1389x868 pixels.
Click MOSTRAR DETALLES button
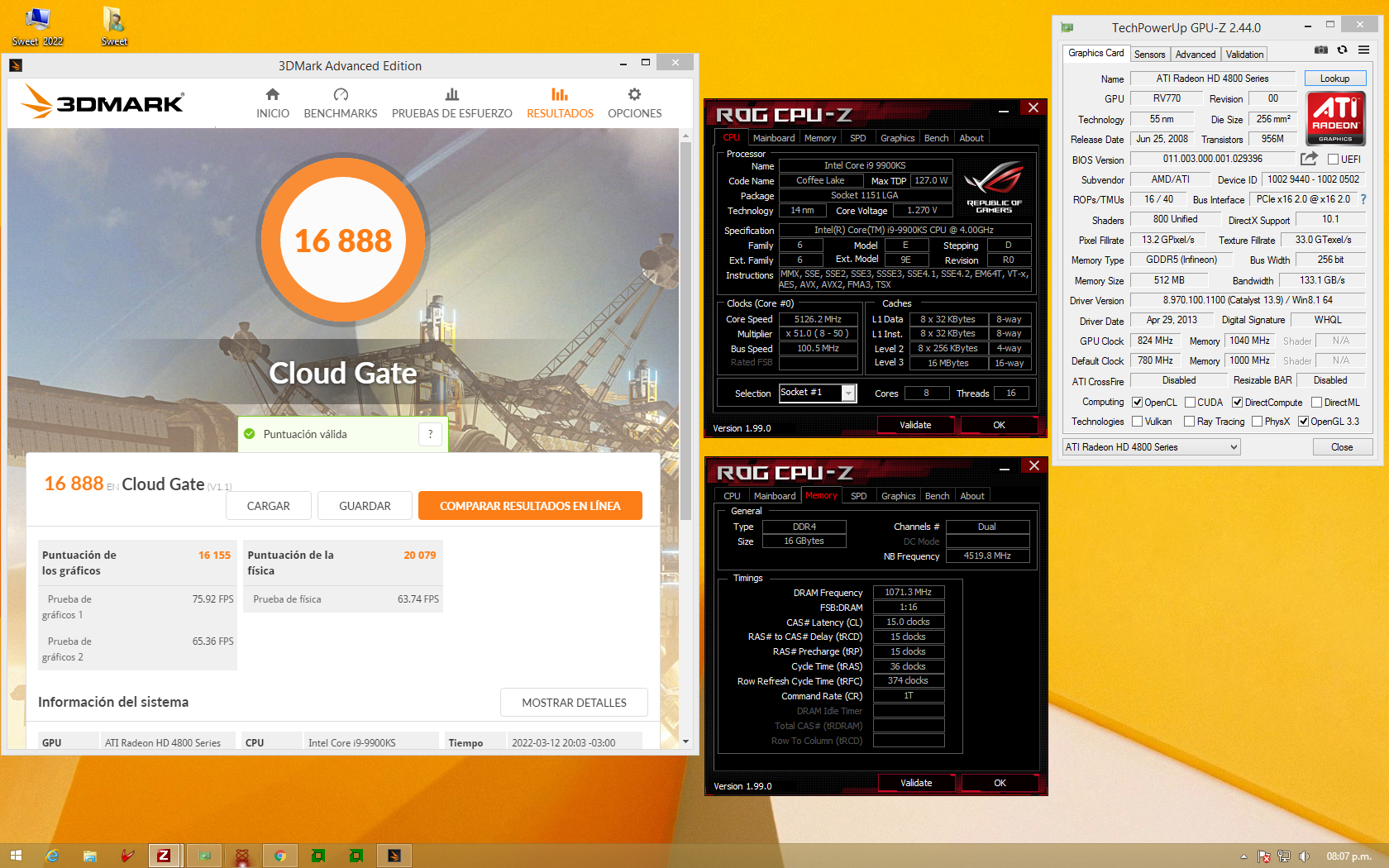click(574, 703)
